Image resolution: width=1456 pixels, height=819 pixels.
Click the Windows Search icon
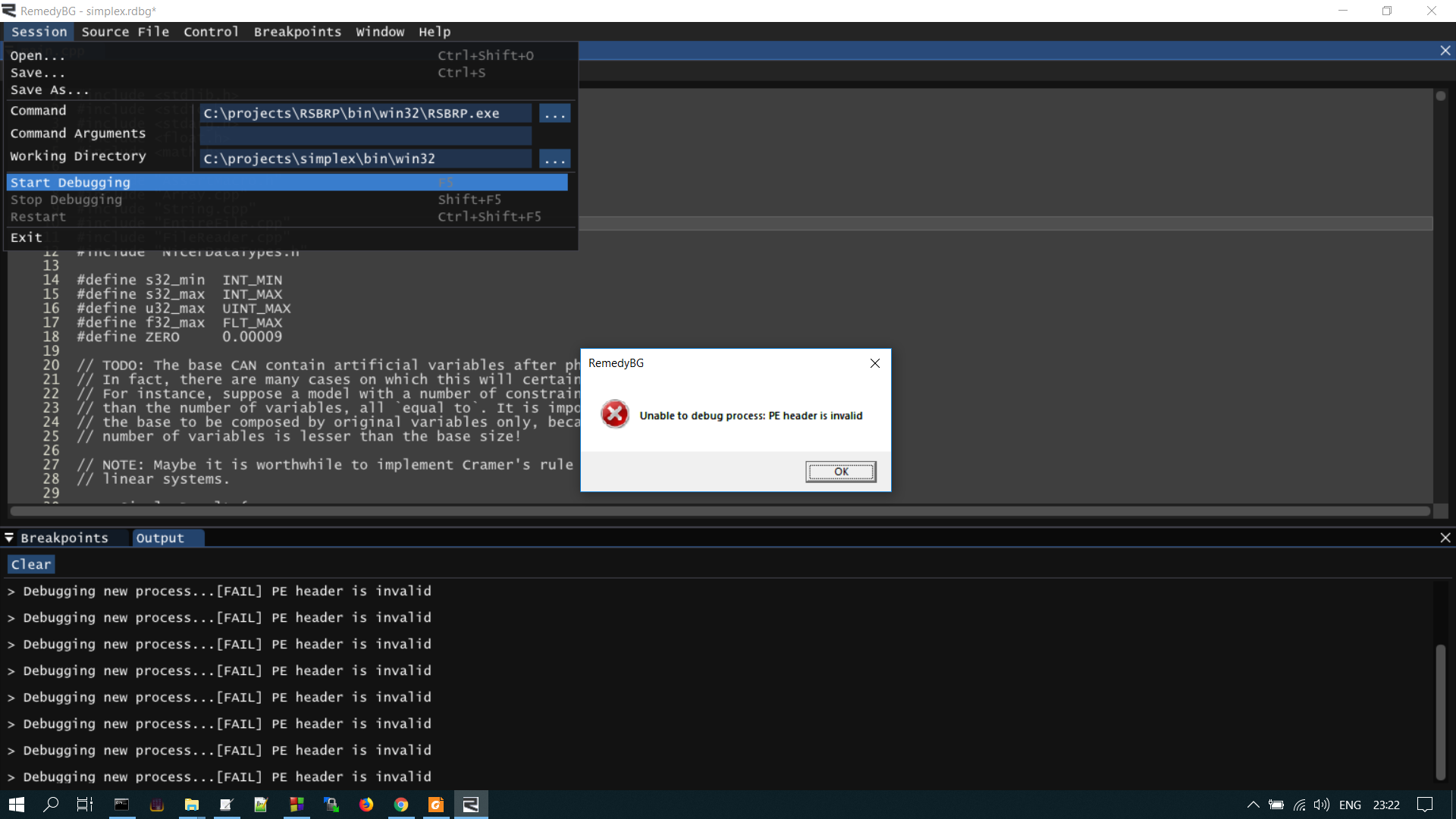(x=50, y=805)
